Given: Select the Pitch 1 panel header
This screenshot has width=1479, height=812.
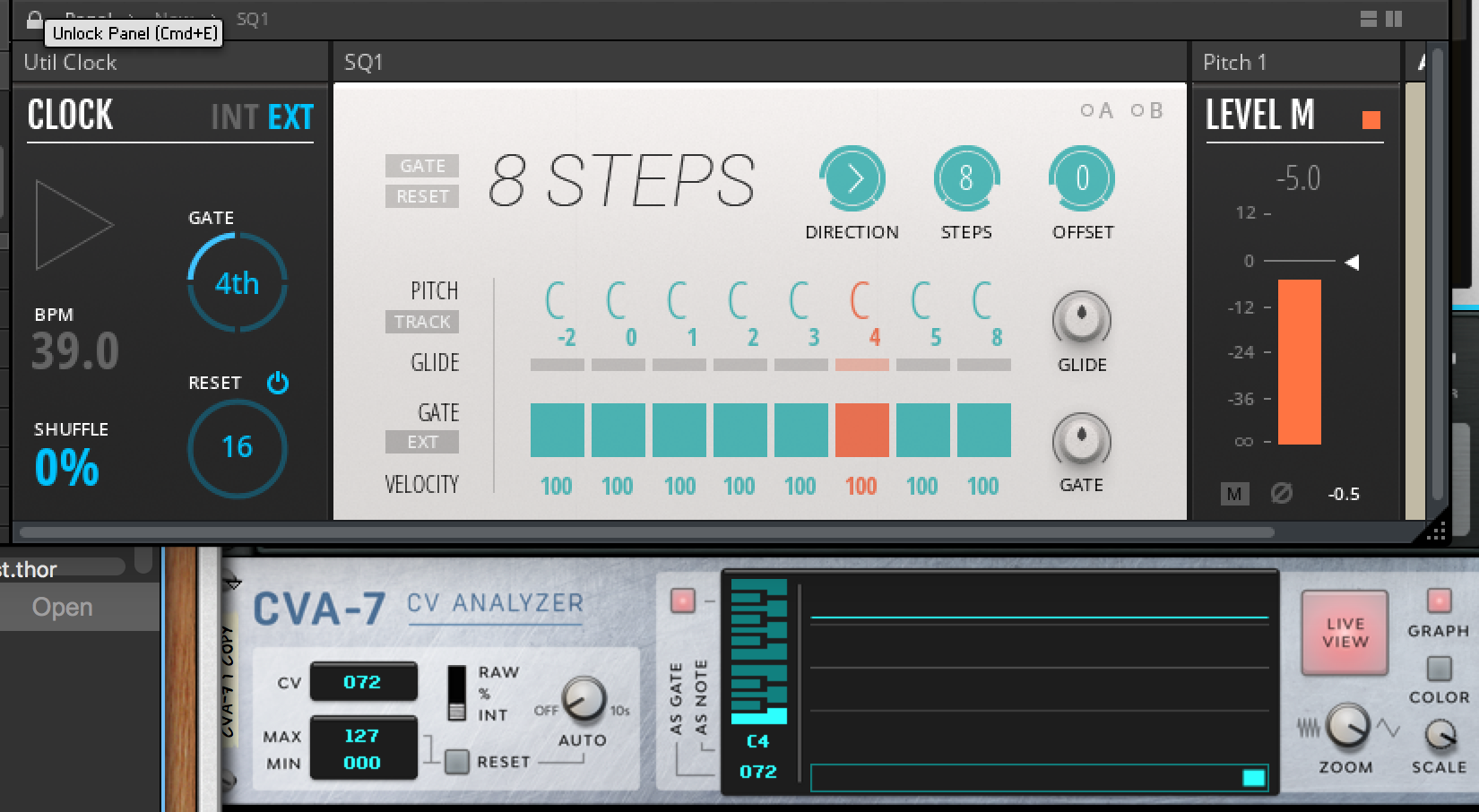Looking at the screenshot, I should click(1296, 62).
